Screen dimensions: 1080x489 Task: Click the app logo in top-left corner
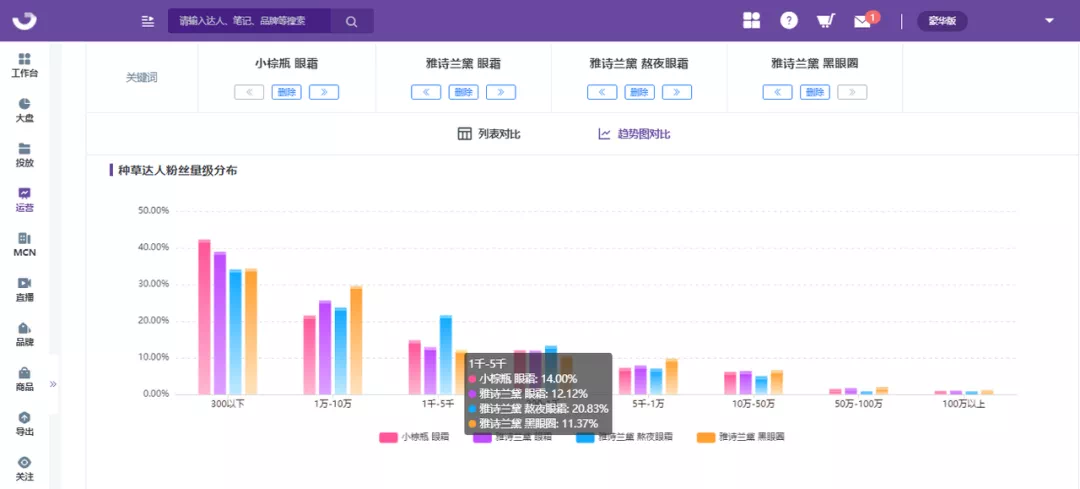click(x=24, y=21)
